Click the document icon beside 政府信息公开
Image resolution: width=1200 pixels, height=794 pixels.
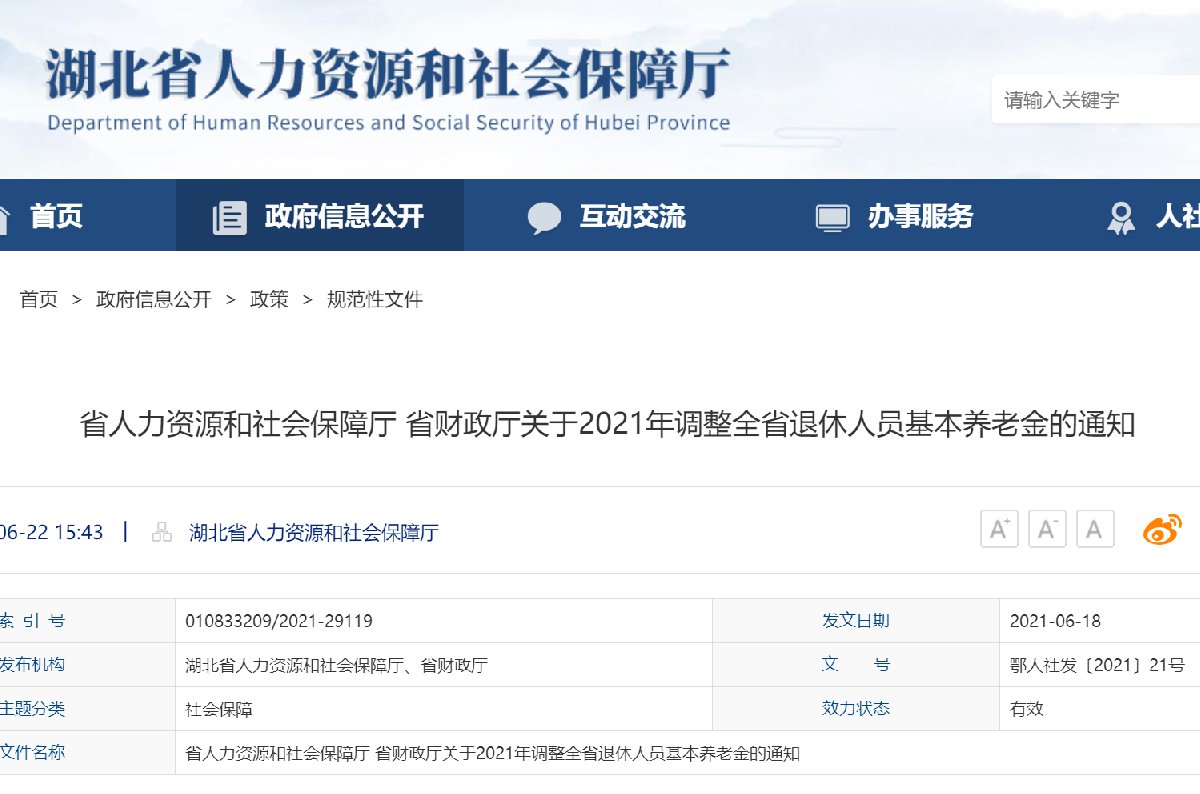[230, 217]
